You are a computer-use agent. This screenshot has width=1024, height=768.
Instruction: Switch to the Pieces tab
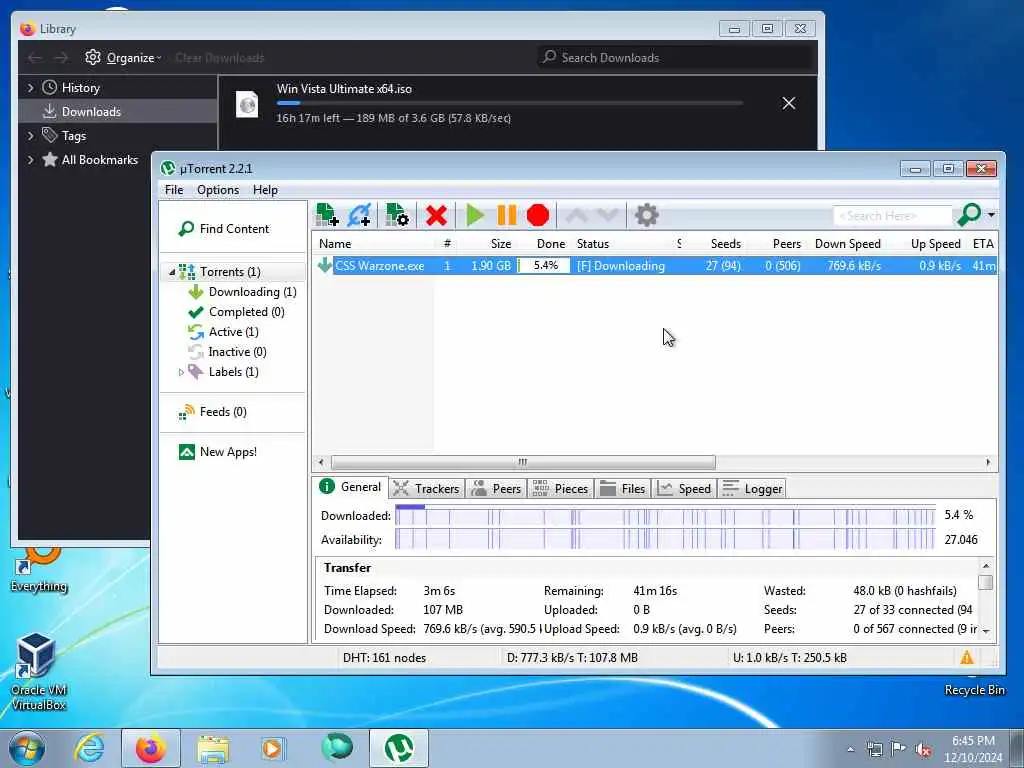tap(560, 488)
